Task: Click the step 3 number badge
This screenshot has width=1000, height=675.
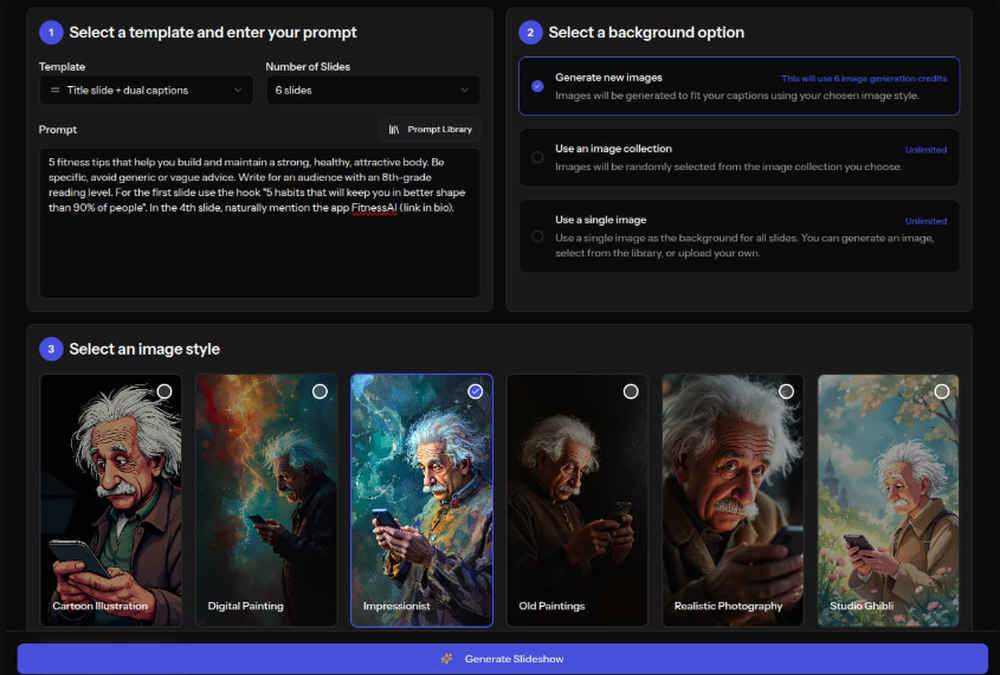Action: pyautogui.click(x=51, y=349)
